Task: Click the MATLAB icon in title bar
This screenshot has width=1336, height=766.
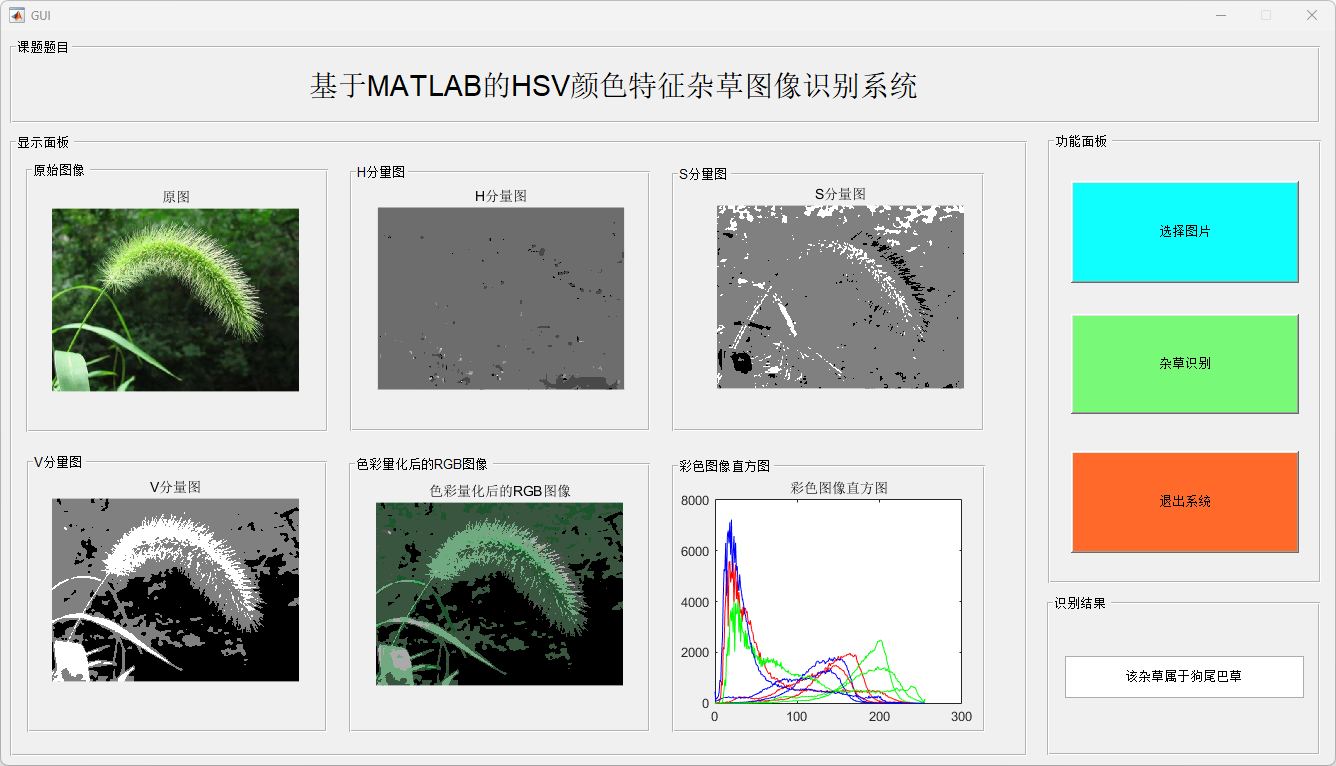Action: point(17,15)
